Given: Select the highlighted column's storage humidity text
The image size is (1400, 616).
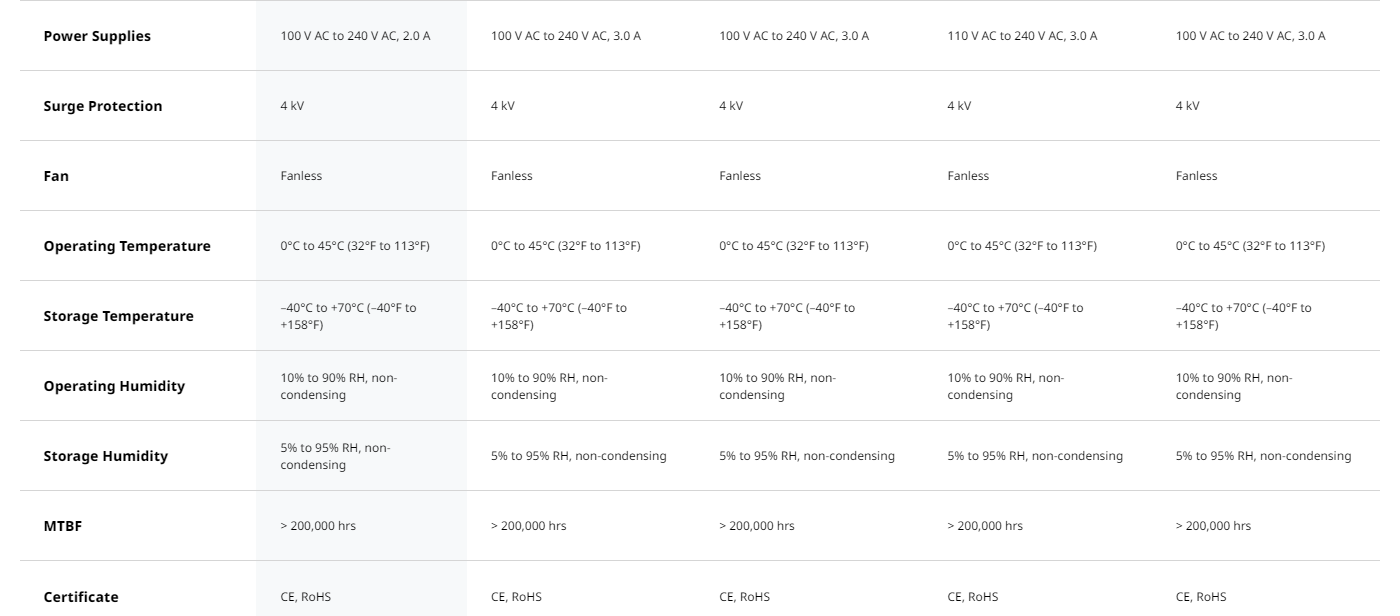Looking at the screenshot, I should click(x=335, y=456).
